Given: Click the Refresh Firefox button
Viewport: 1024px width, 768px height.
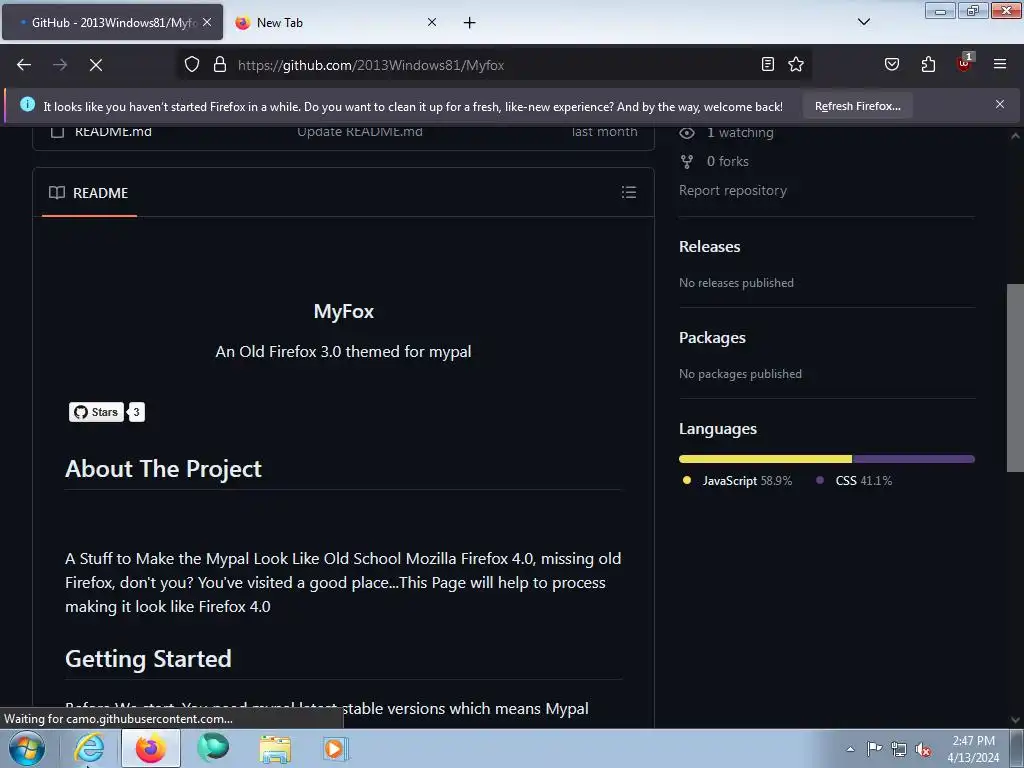Looking at the screenshot, I should click(857, 106).
